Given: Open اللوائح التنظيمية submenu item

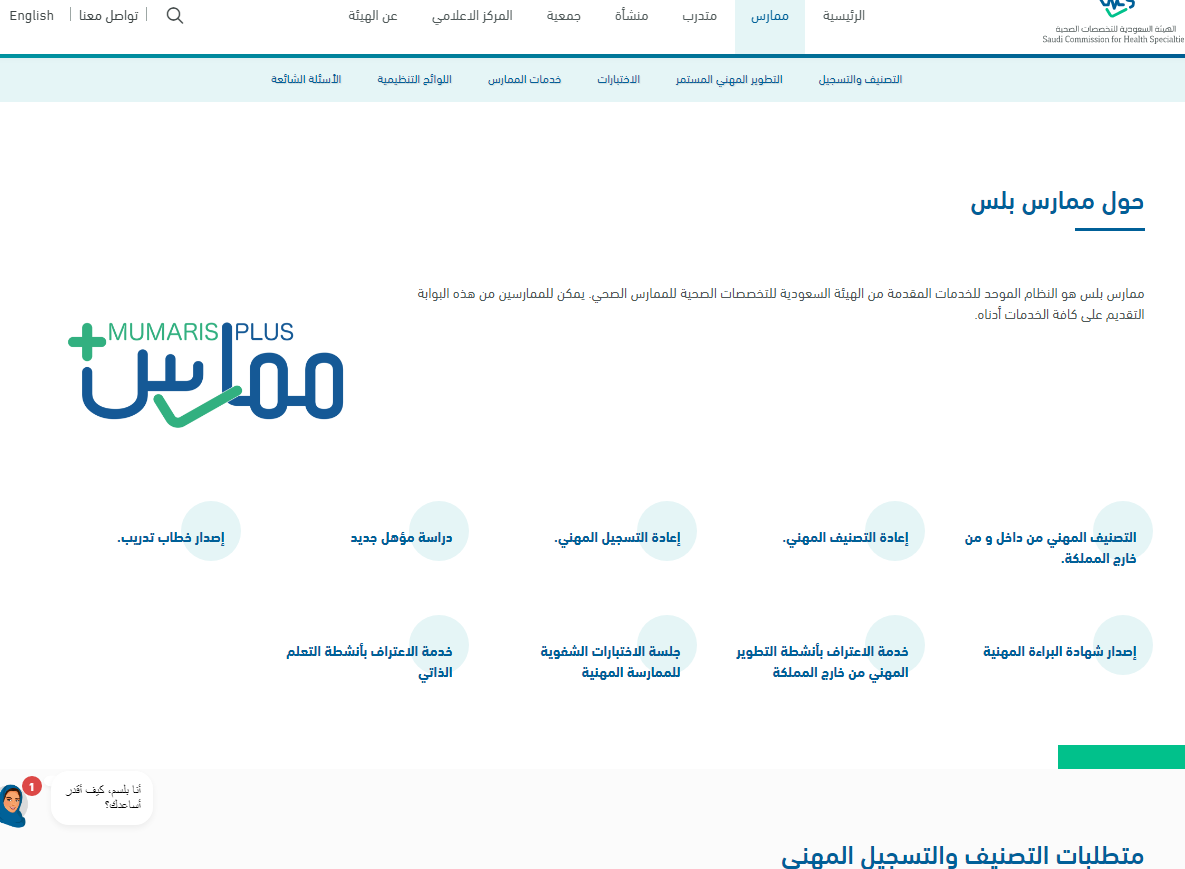Looking at the screenshot, I should [x=414, y=79].
